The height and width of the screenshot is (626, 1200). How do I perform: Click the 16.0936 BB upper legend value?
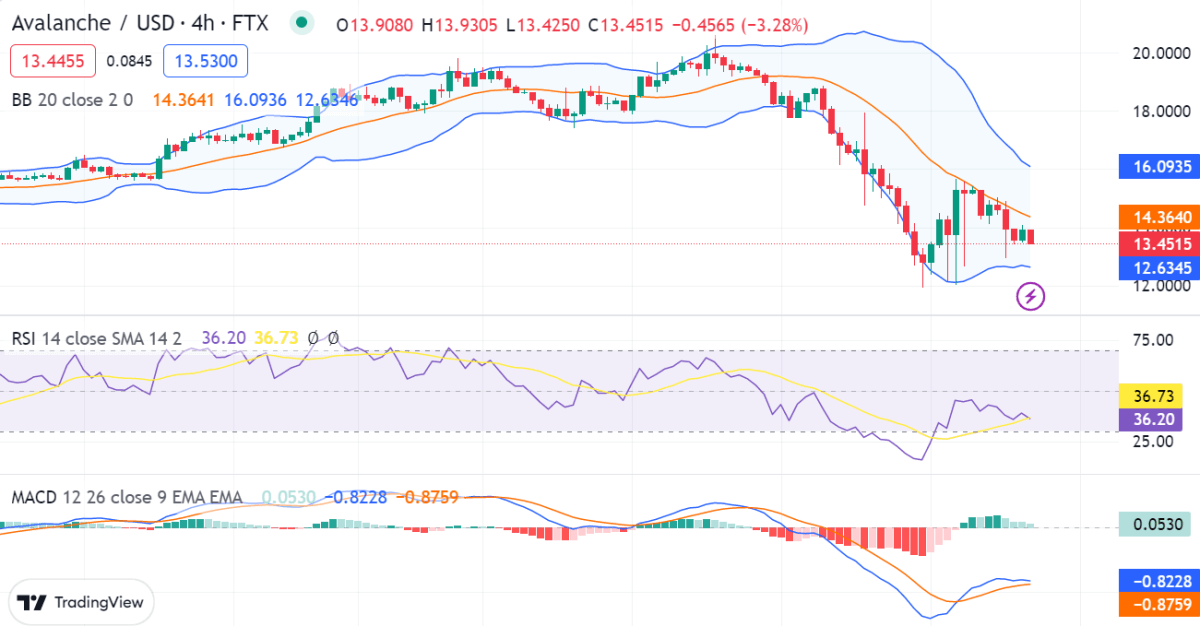pyautogui.click(x=255, y=100)
